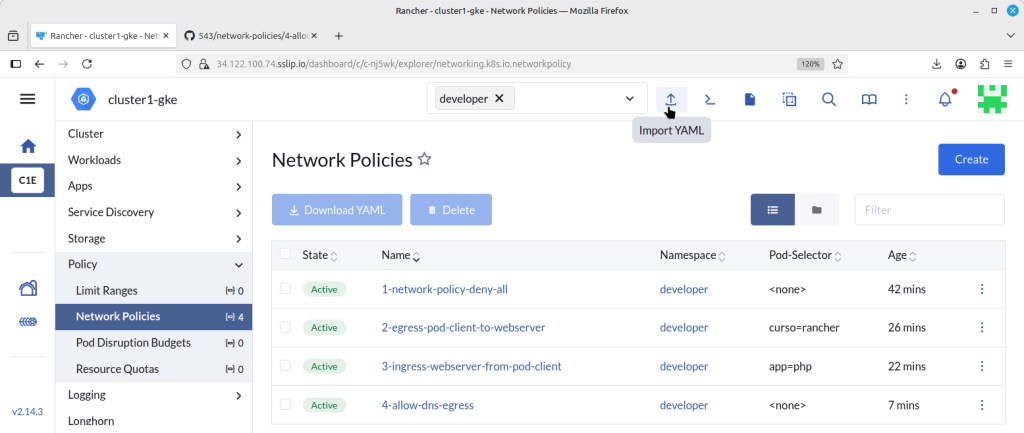This screenshot has width=1024, height=433.
Task: Expand the Workloads sidebar section
Action: click(x=155, y=160)
